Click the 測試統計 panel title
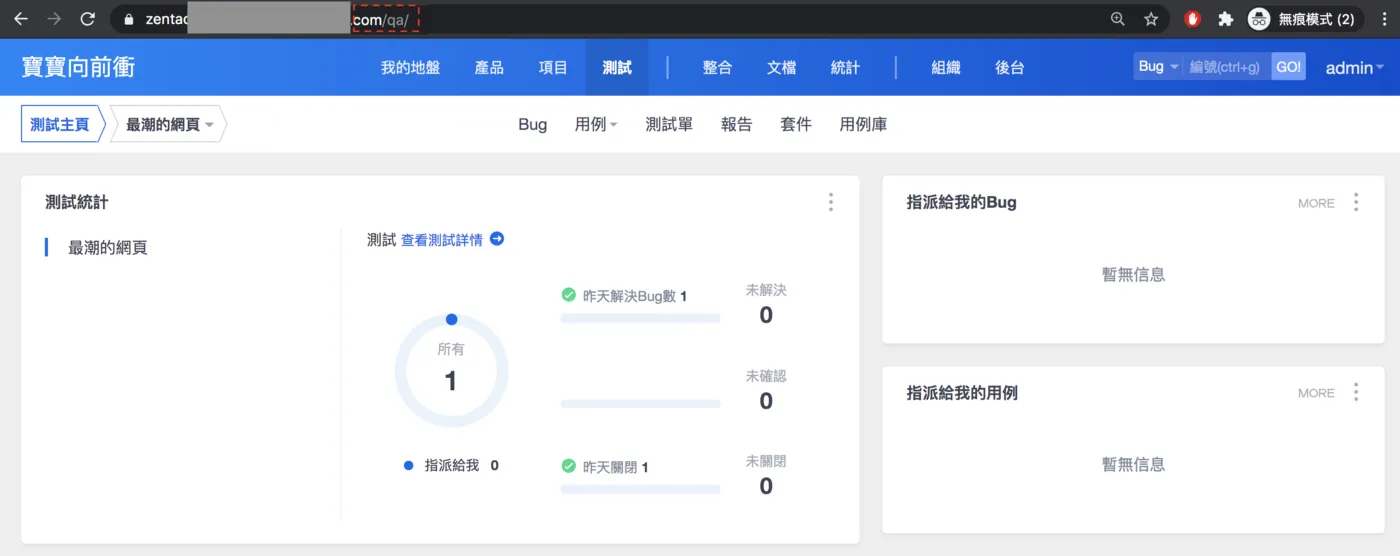The height and width of the screenshot is (556, 1400). tap(77, 202)
